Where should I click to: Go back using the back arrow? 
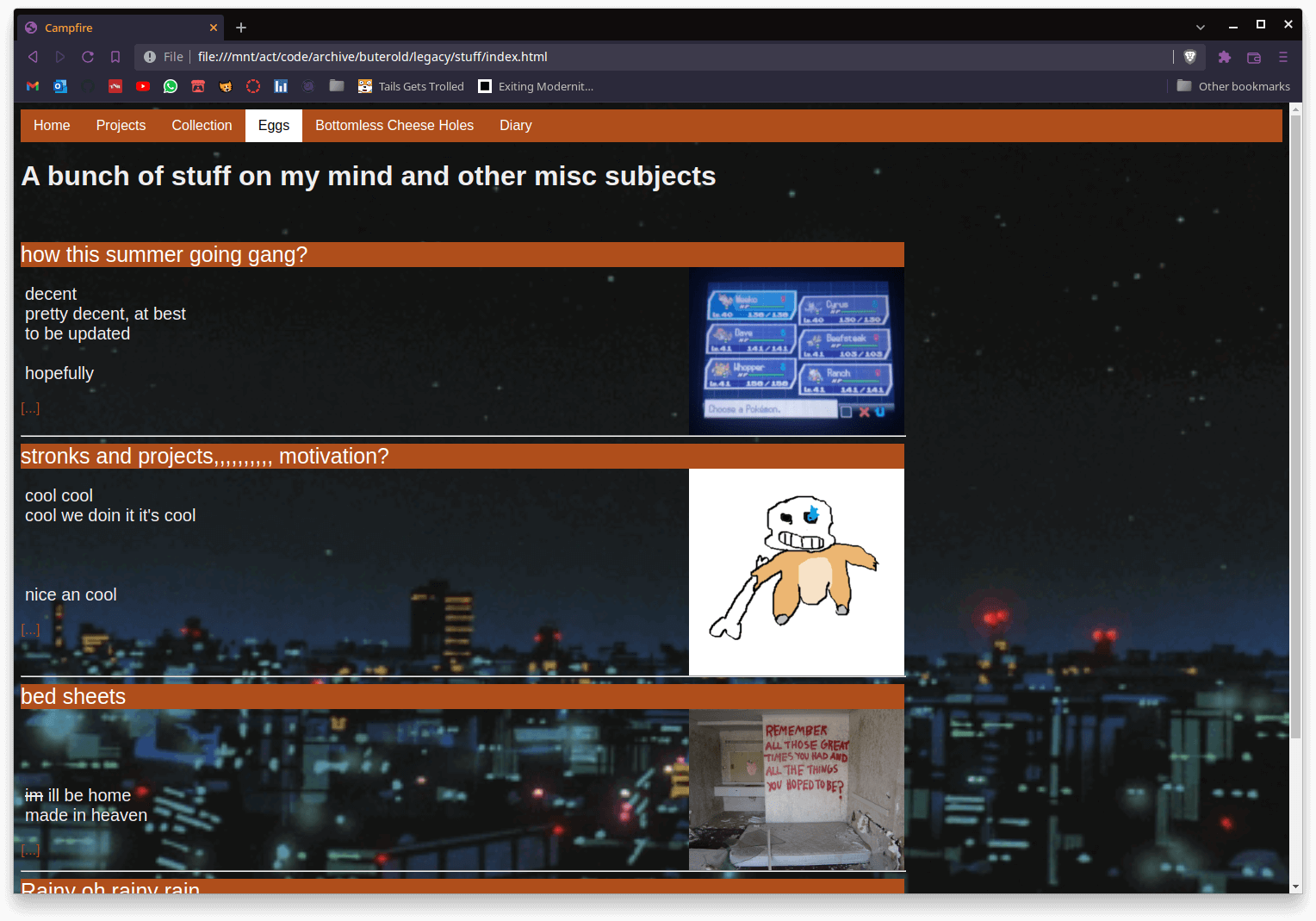tap(33, 57)
